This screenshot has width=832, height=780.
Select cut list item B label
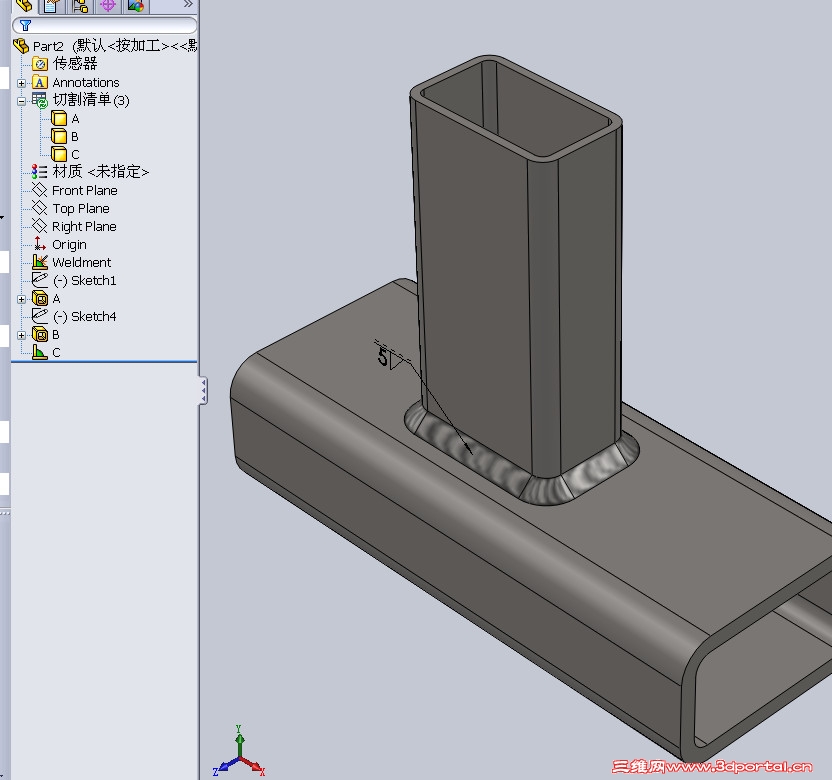(75, 137)
